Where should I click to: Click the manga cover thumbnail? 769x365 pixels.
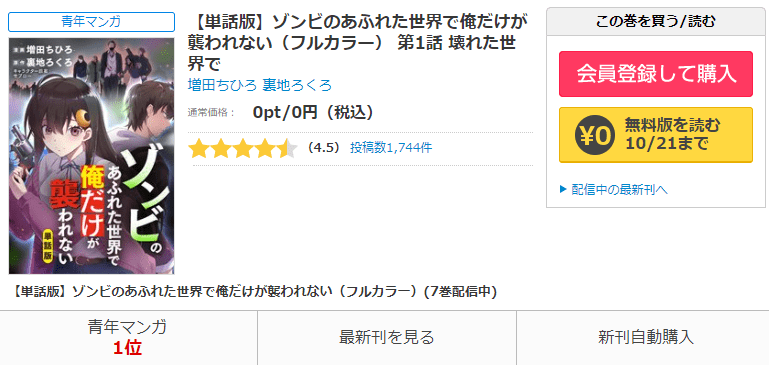click(x=92, y=156)
